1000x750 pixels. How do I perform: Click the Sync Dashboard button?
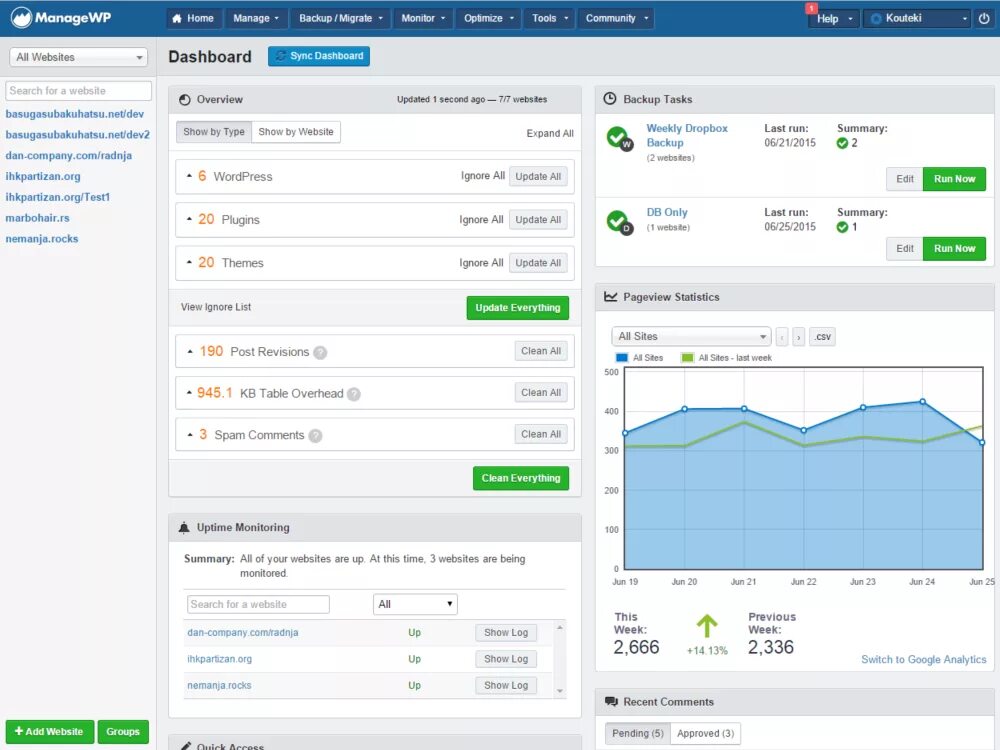click(x=319, y=56)
